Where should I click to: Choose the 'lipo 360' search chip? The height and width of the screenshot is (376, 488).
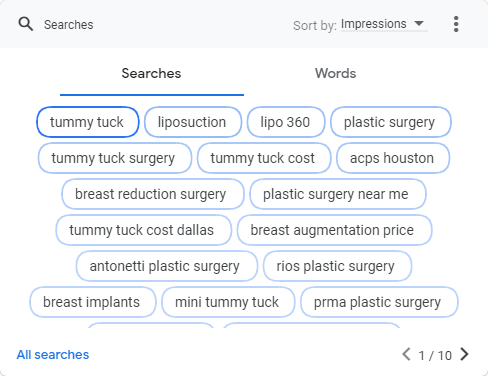286,122
